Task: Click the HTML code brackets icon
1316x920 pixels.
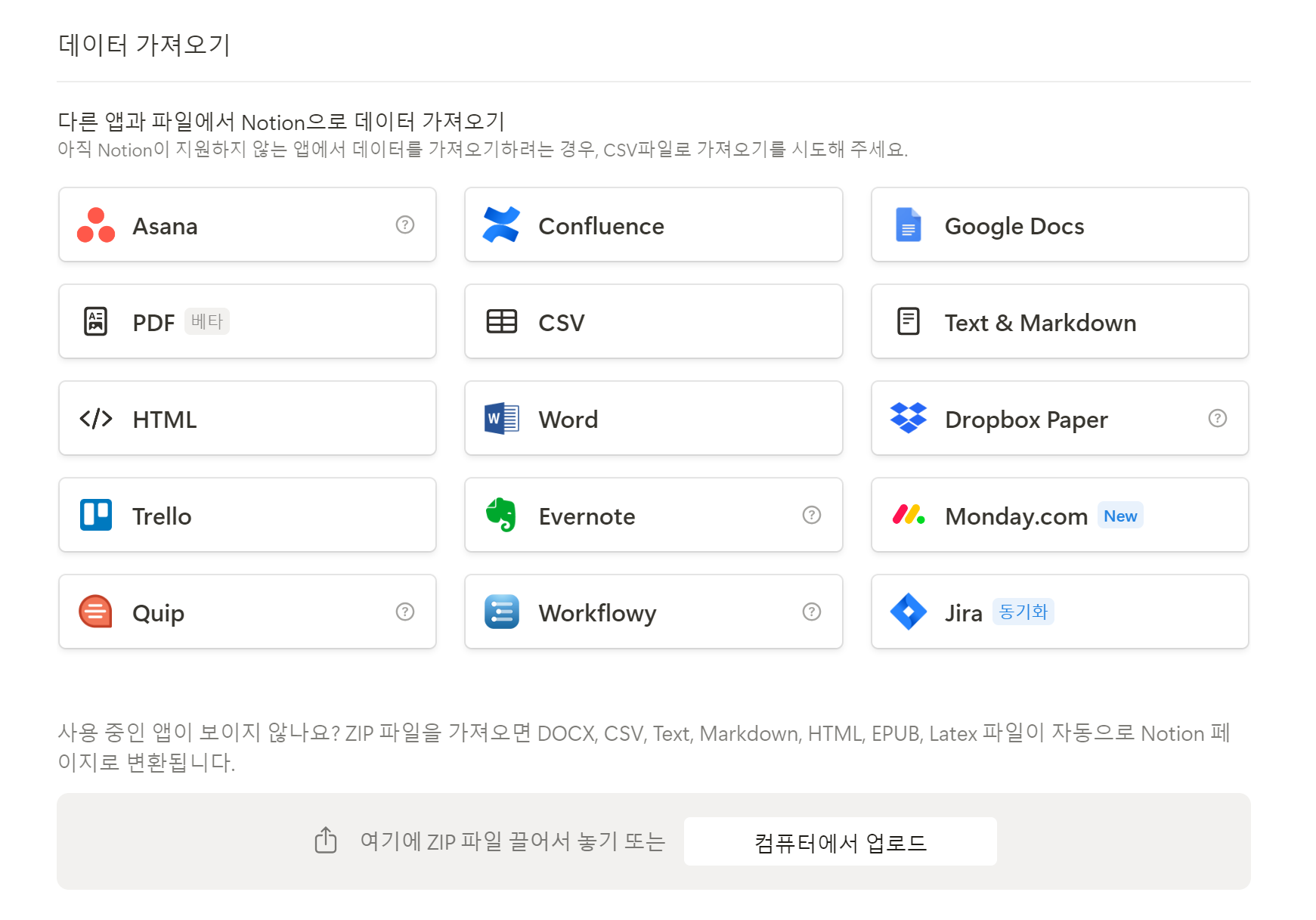Action: (x=96, y=419)
